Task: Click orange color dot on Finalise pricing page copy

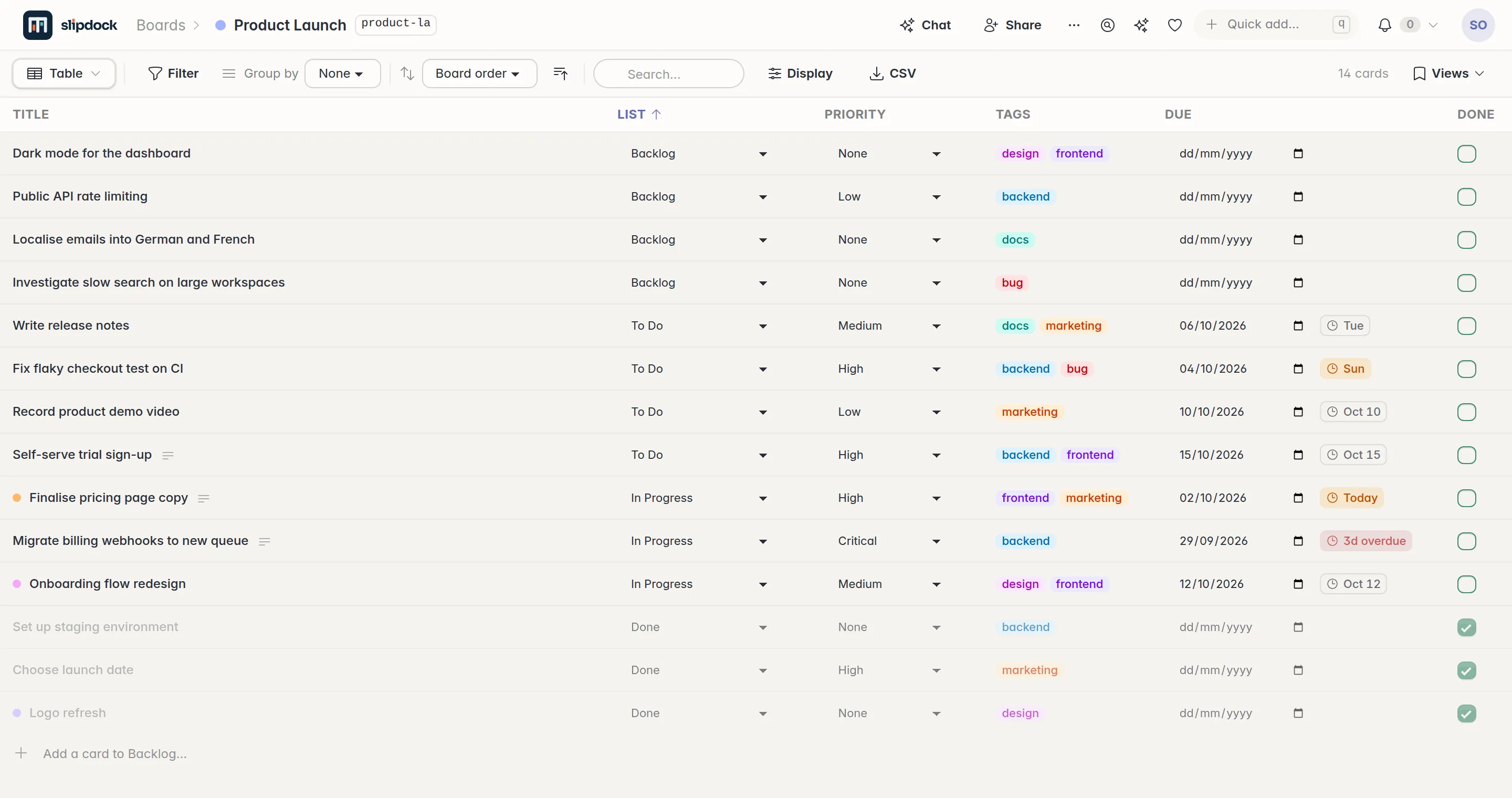Action: (17, 498)
